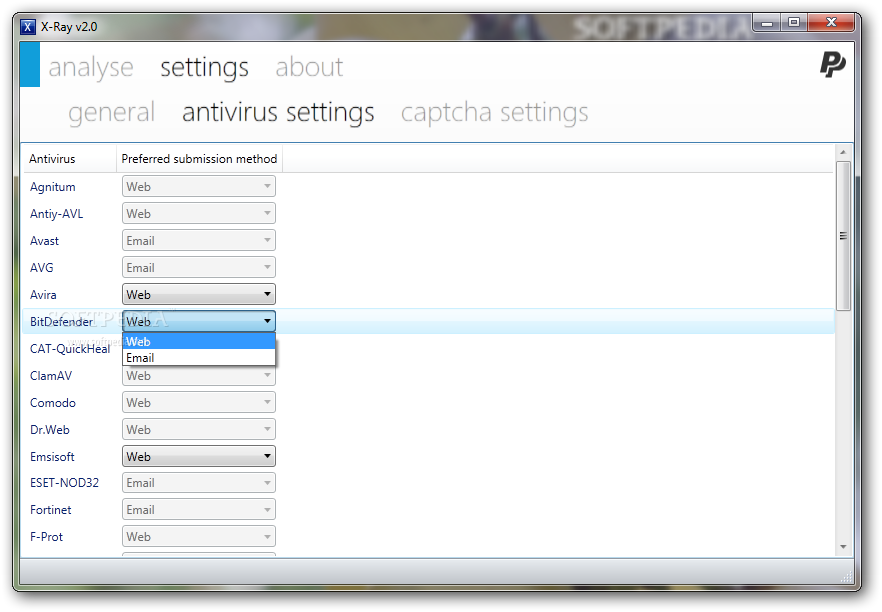The height and width of the screenshot is (612, 882).
Task: Click the PayPal donate icon
Action: click(x=832, y=64)
